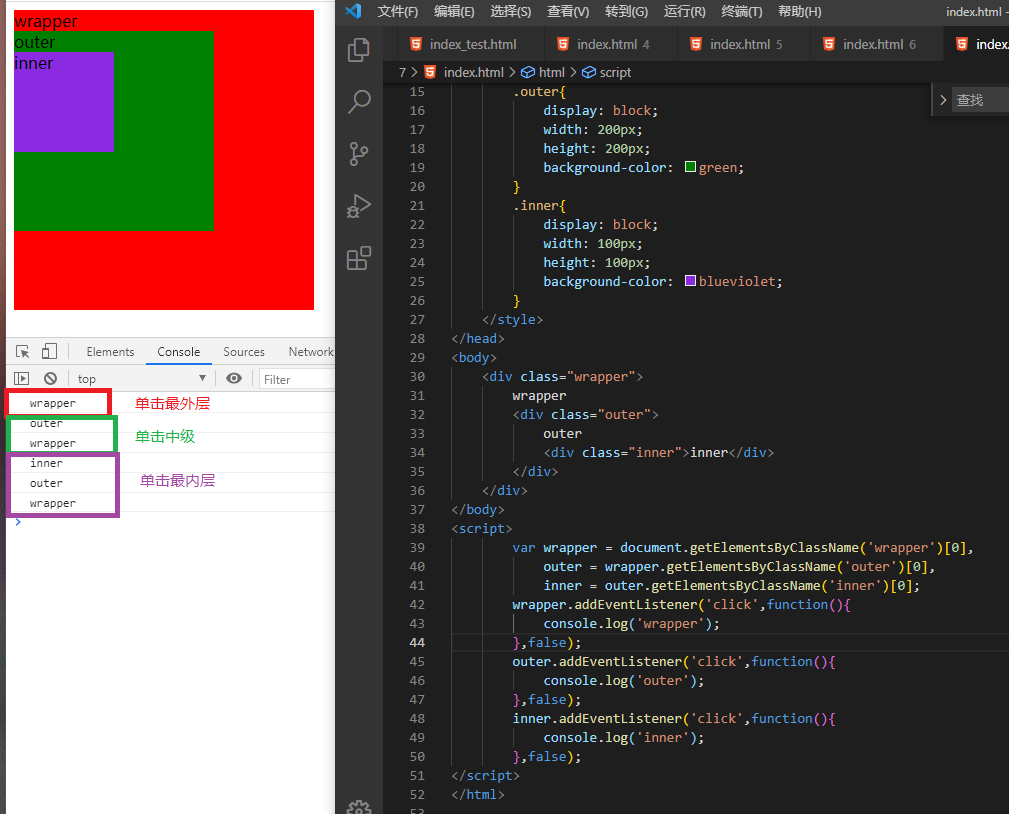Image resolution: width=1009 pixels, height=814 pixels.
Task: Click line number 39 in gutter
Action: click(x=417, y=548)
